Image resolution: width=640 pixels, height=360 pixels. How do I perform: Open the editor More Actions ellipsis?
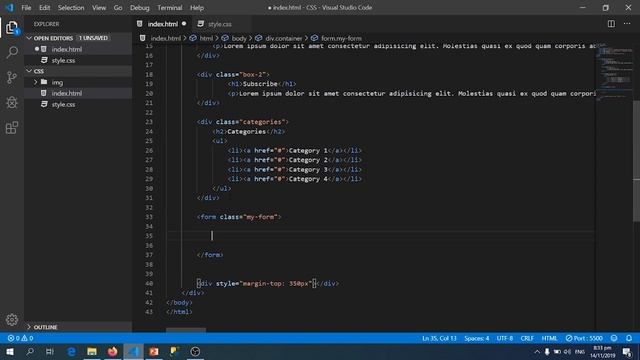[627, 24]
